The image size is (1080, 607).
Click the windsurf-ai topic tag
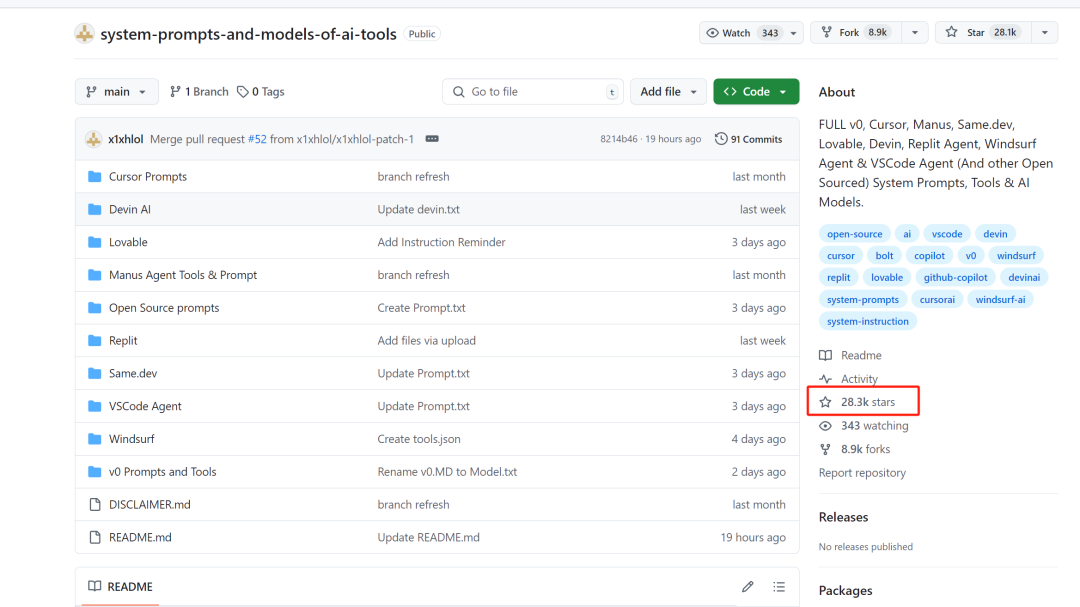1000,300
